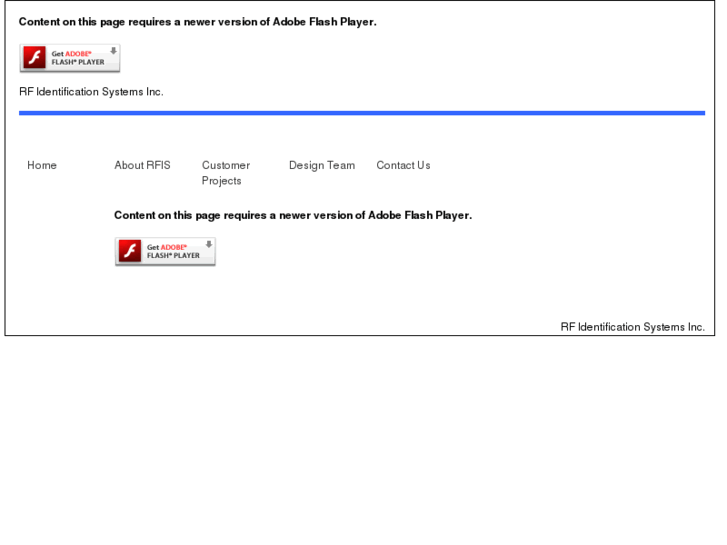727x545 pixels.
Task: Click the footer text 'RF Identification Systems Inc.'
Action: pyautogui.click(x=632, y=327)
